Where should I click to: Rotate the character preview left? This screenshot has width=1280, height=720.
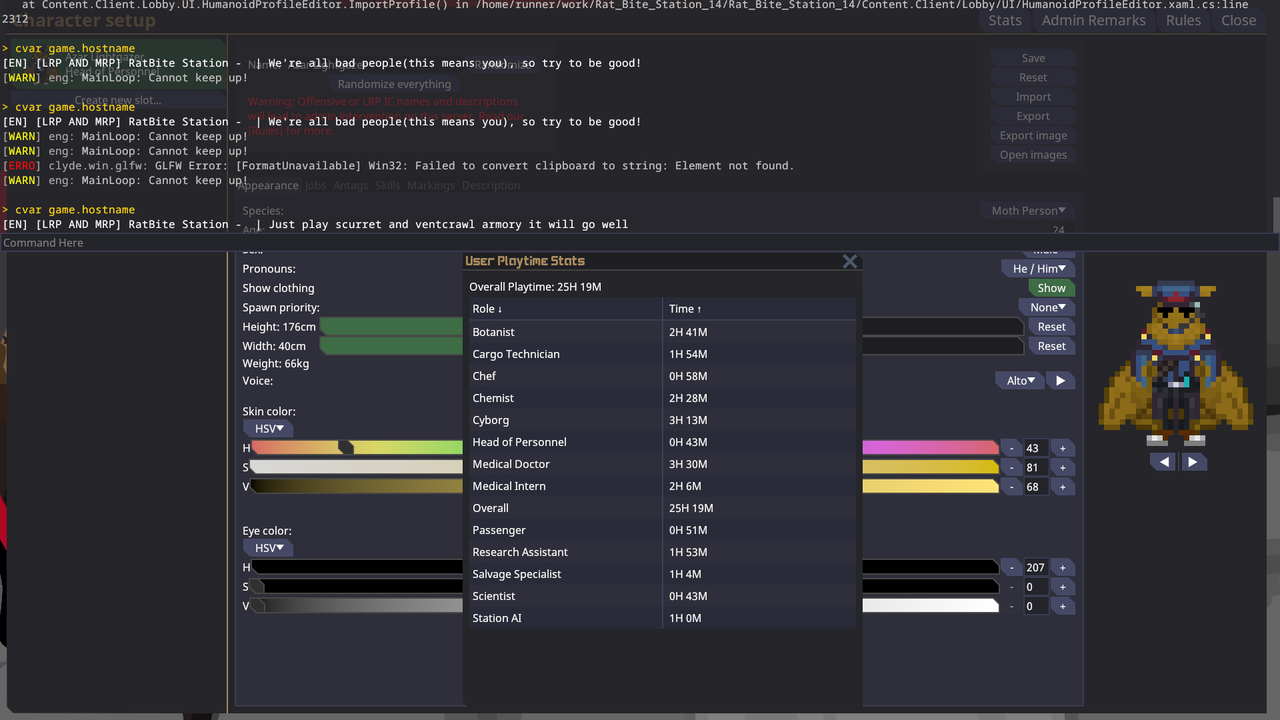[1163, 462]
